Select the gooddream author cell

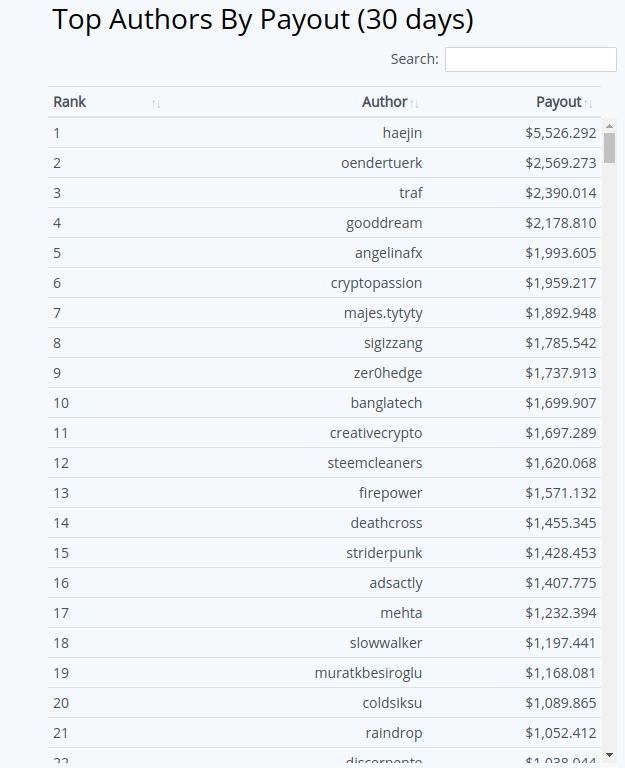point(384,223)
